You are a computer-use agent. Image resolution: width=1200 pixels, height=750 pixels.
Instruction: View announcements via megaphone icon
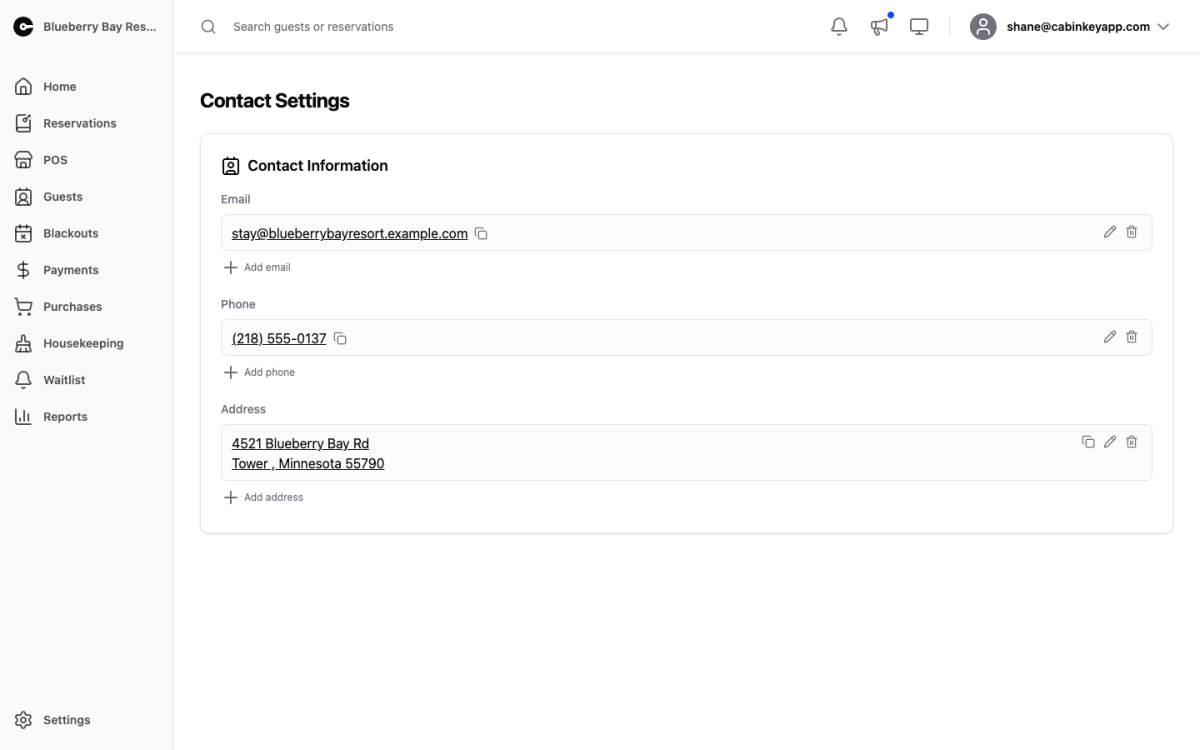coord(879,27)
